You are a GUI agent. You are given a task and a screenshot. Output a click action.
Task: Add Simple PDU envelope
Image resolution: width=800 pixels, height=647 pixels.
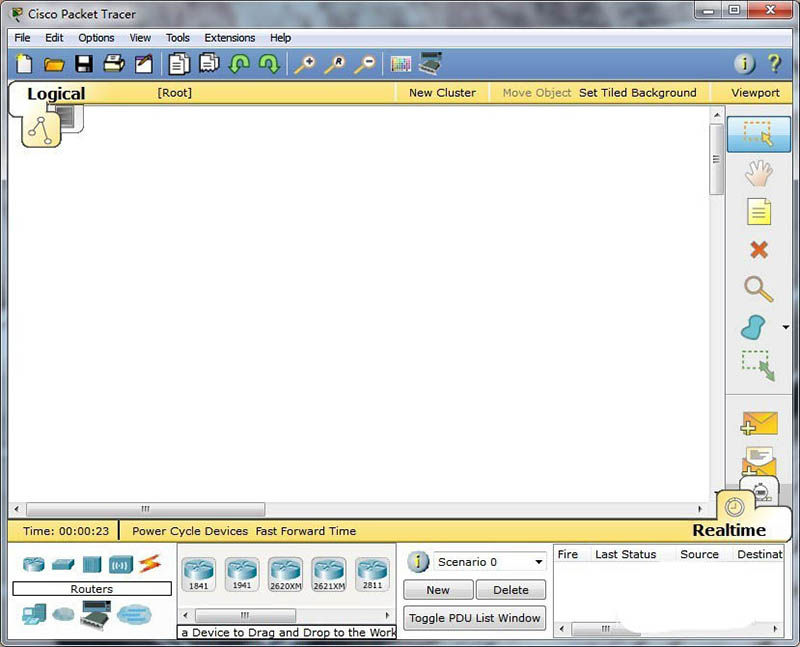(759, 424)
